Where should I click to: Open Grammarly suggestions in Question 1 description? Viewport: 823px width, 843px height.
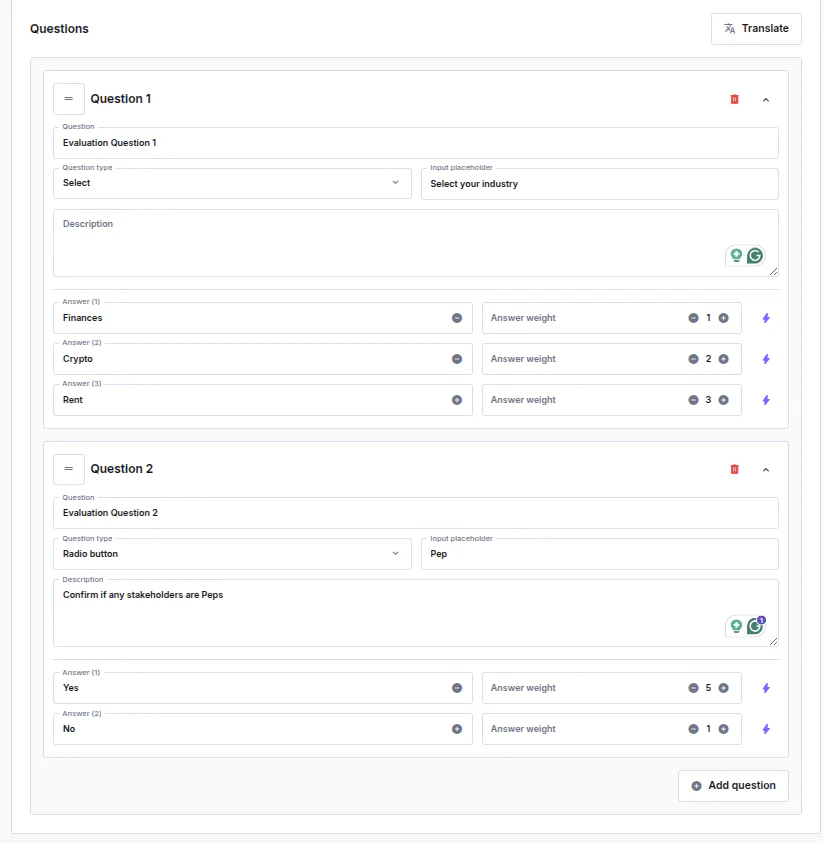click(x=755, y=256)
